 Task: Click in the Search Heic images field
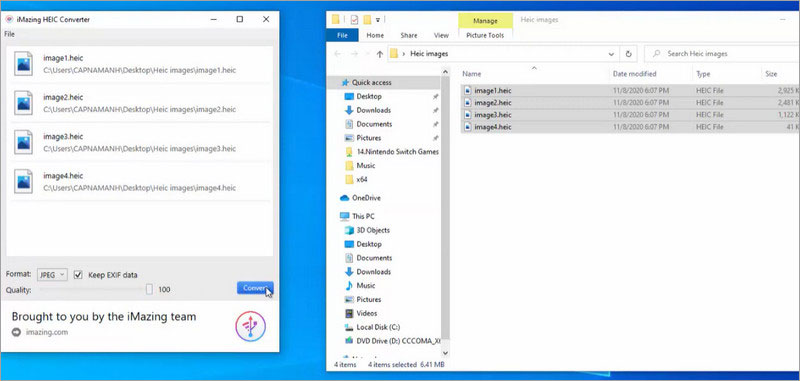(x=721, y=54)
